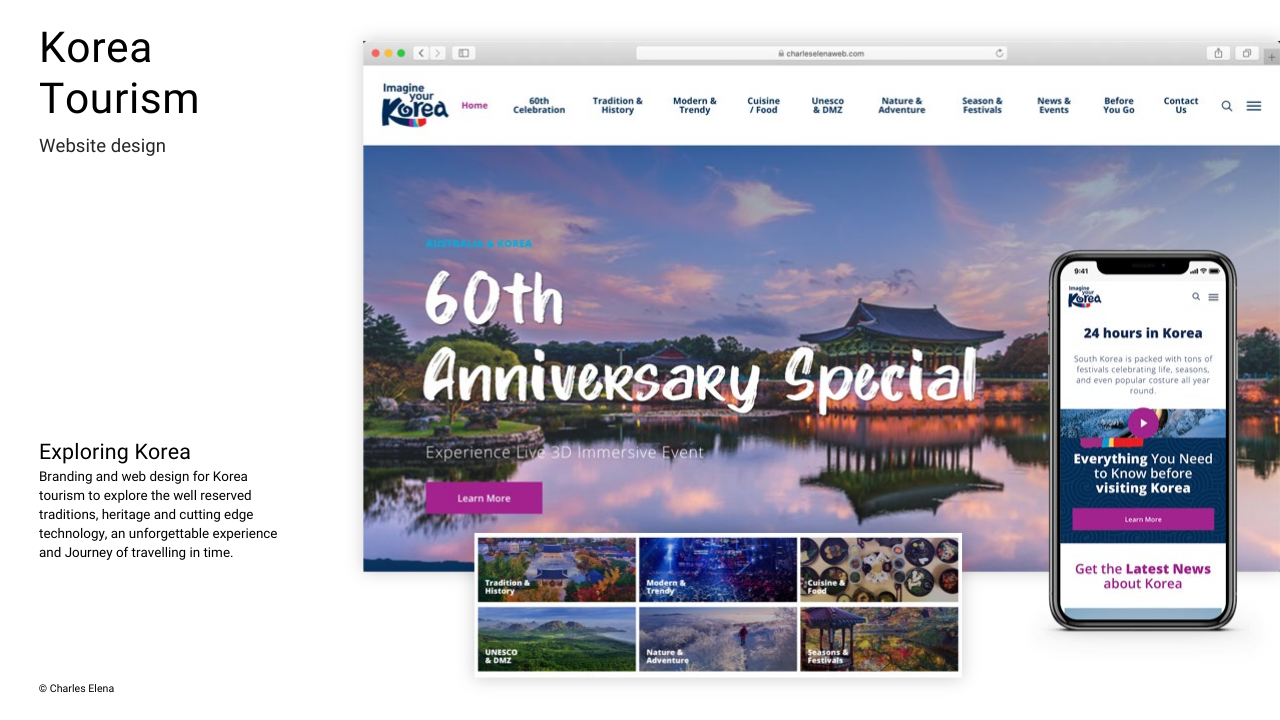This screenshot has width=1280, height=720.
Task: Tap the Learn More button on the phone
Action: coord(1142,519)
